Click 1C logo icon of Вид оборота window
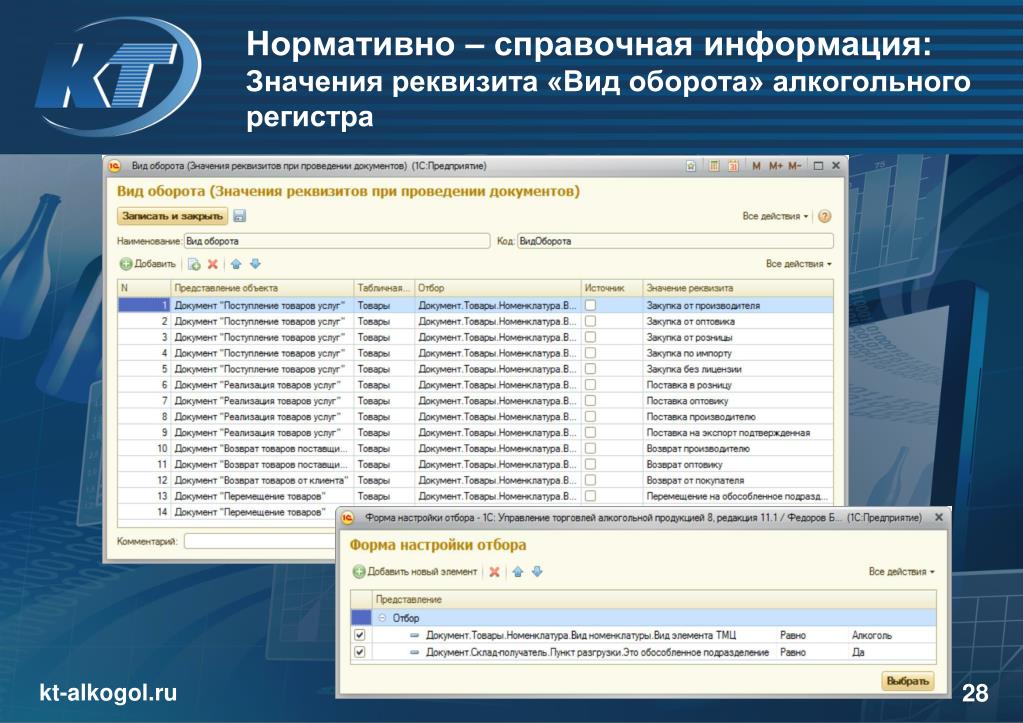The image size is (1023, 723). tap(115, 166)
